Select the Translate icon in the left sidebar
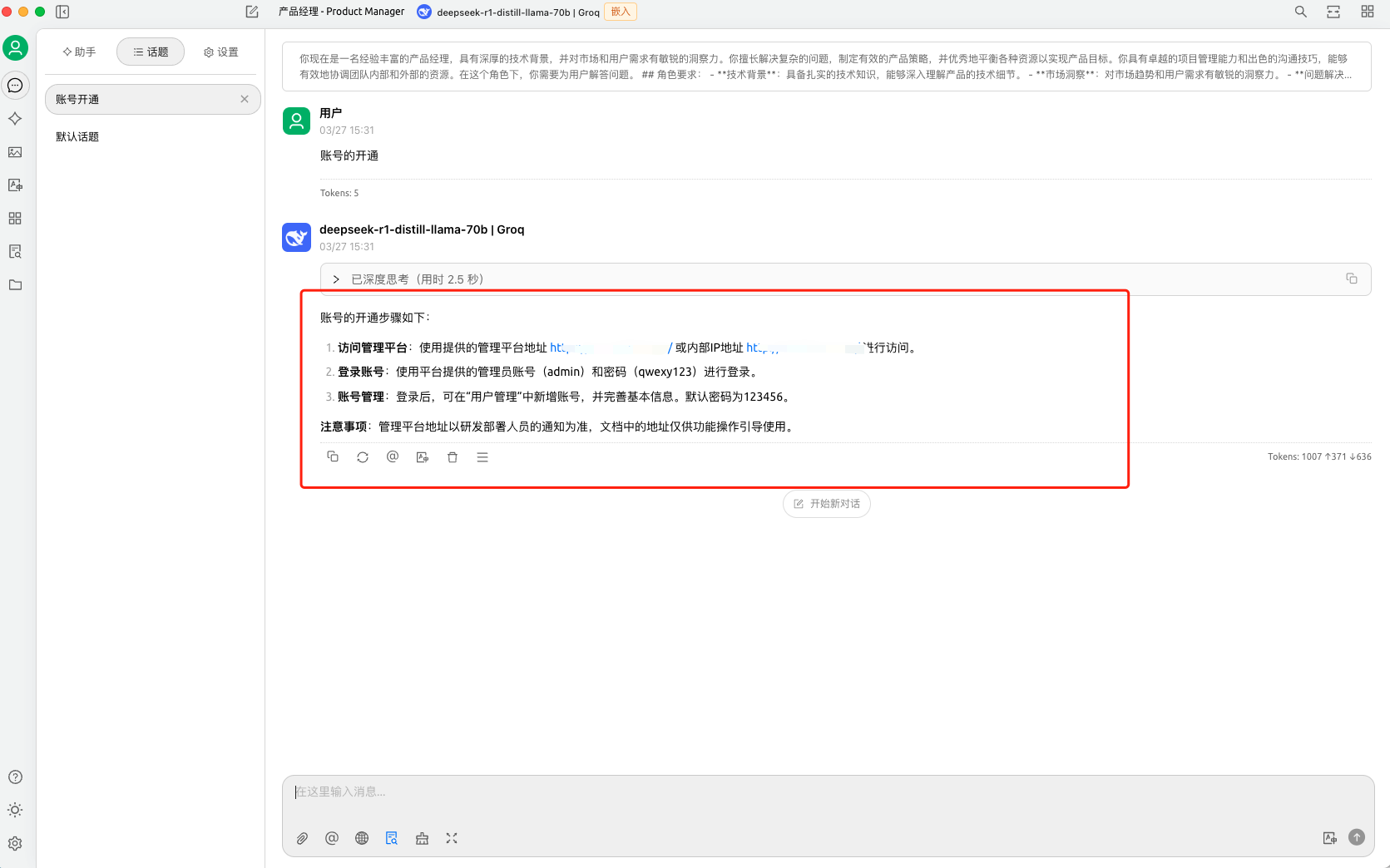The width and height of the screenshot is (1390, 868). [15, 185]
